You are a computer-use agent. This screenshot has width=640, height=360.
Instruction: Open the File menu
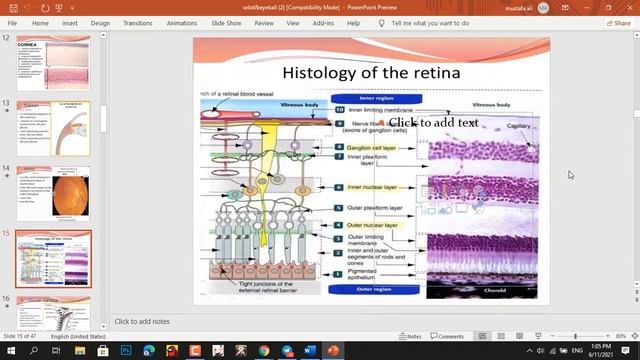point(12,23)
